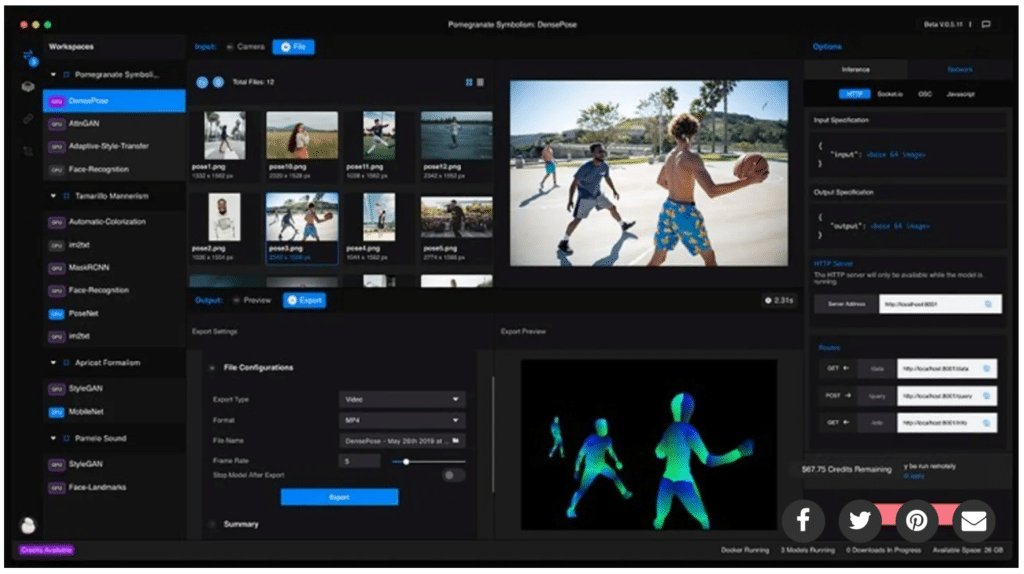Click the Facebook share icon

803,520
